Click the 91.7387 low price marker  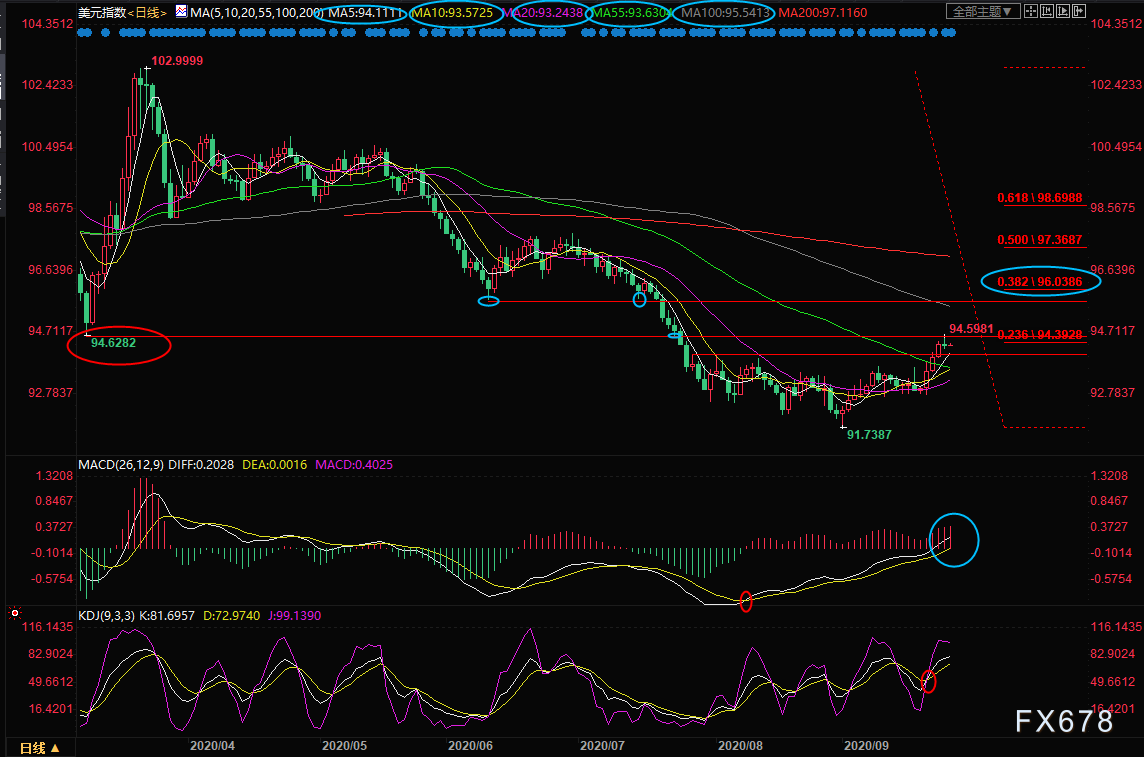point(869,435)
